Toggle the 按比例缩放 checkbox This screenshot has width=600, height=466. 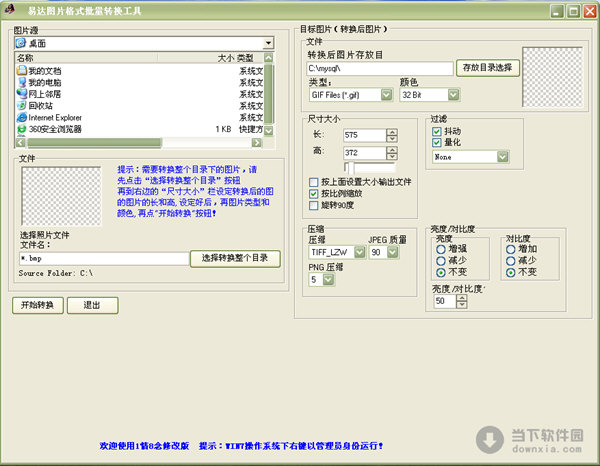click(314, 194)
